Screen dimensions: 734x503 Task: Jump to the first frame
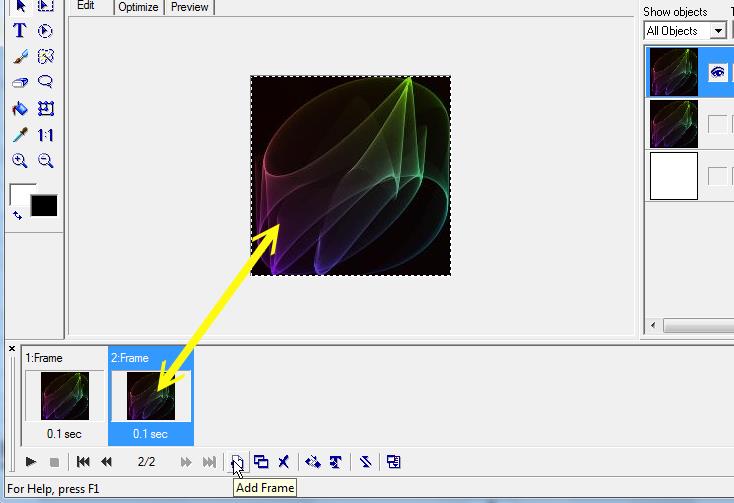83,462
